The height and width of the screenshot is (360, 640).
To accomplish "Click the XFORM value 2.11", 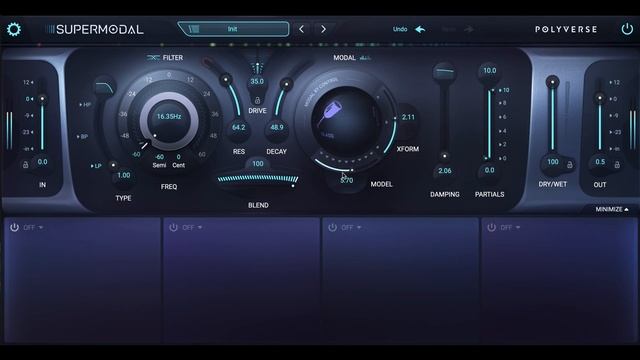I will (x=408, y=117).
